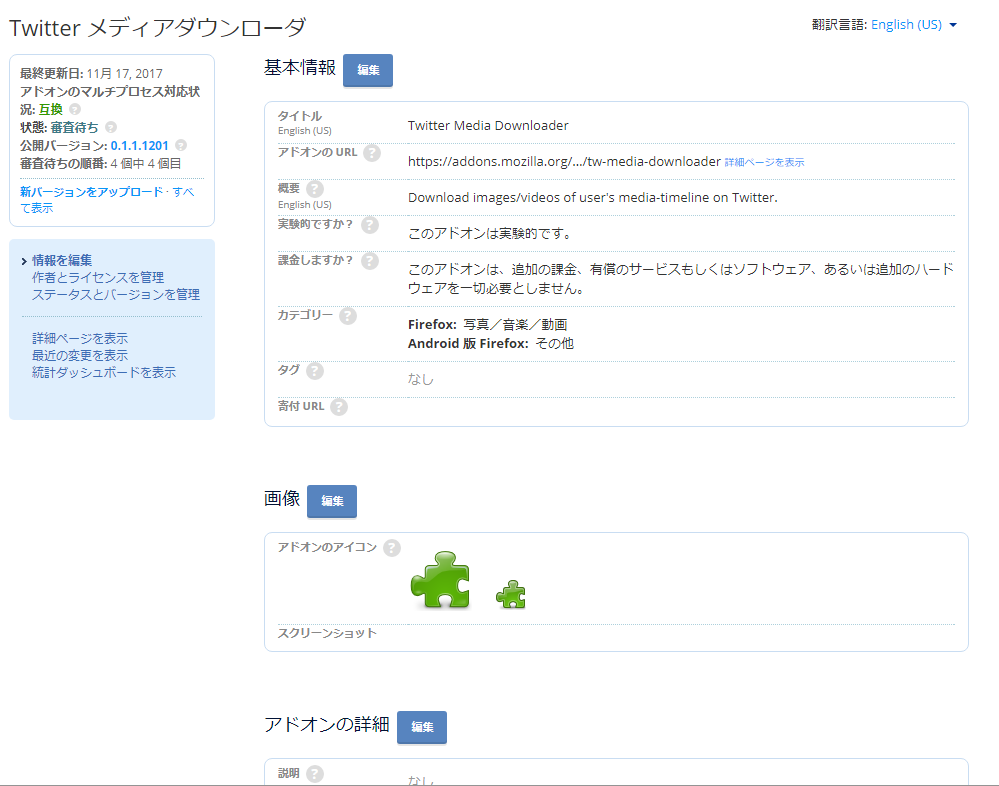Click page heading Twitter メディアダウンローダ

coord(157,28)
